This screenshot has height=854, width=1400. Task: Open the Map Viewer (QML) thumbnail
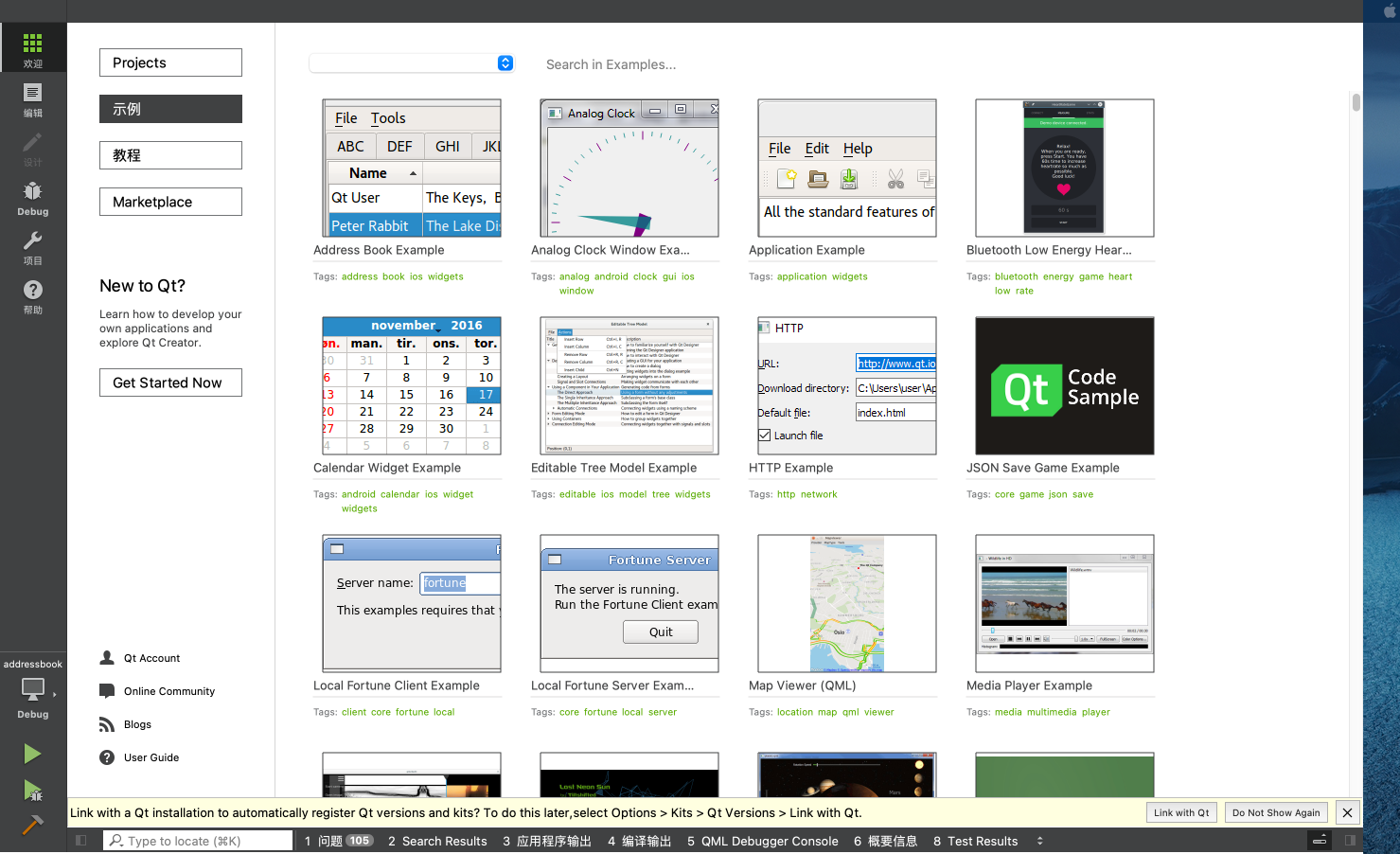point(847,604)
